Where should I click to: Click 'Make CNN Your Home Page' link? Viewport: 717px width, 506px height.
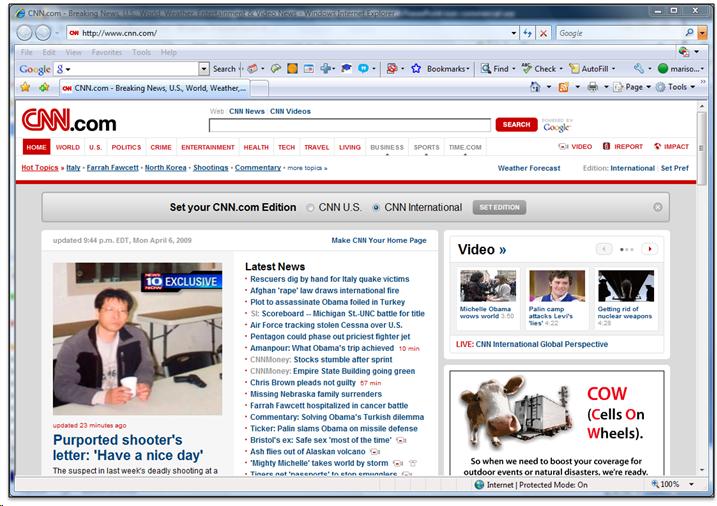pyautogui.click(x=379, y=240)
